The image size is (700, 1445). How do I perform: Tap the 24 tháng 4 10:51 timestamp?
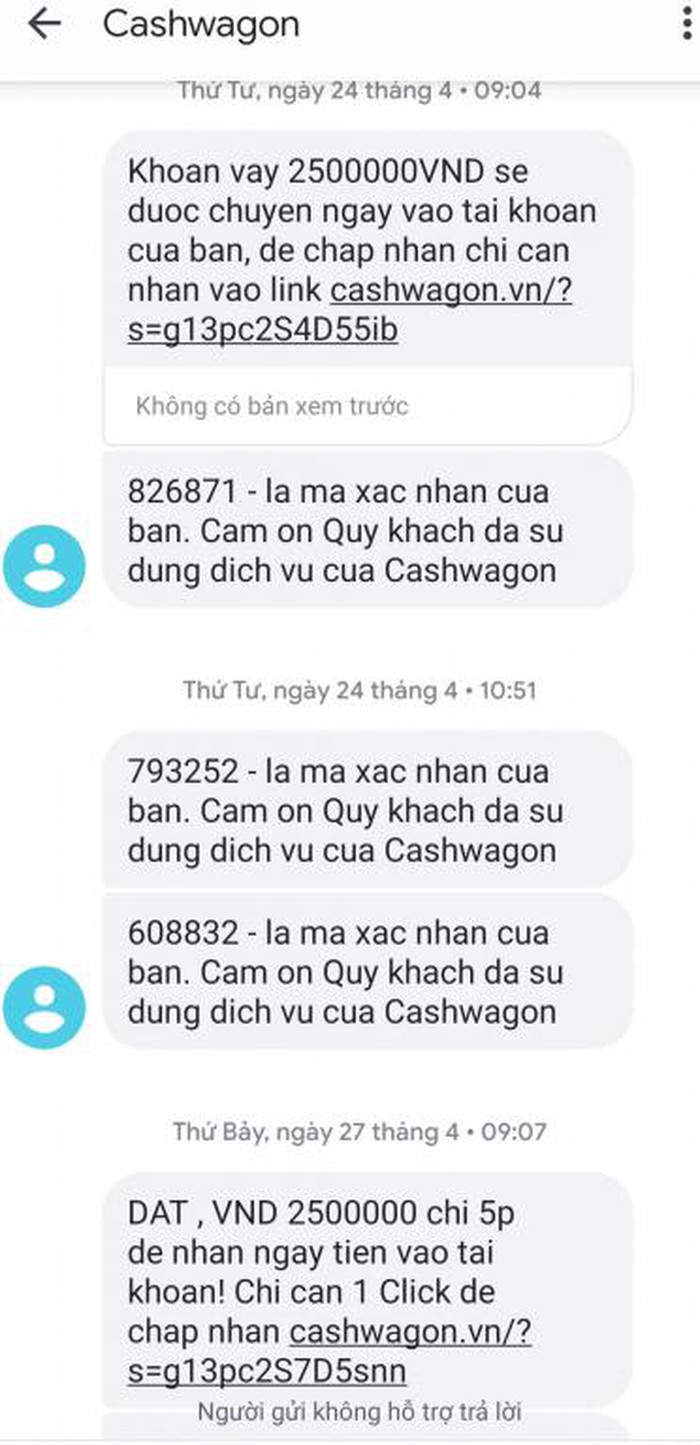(360, 690)
